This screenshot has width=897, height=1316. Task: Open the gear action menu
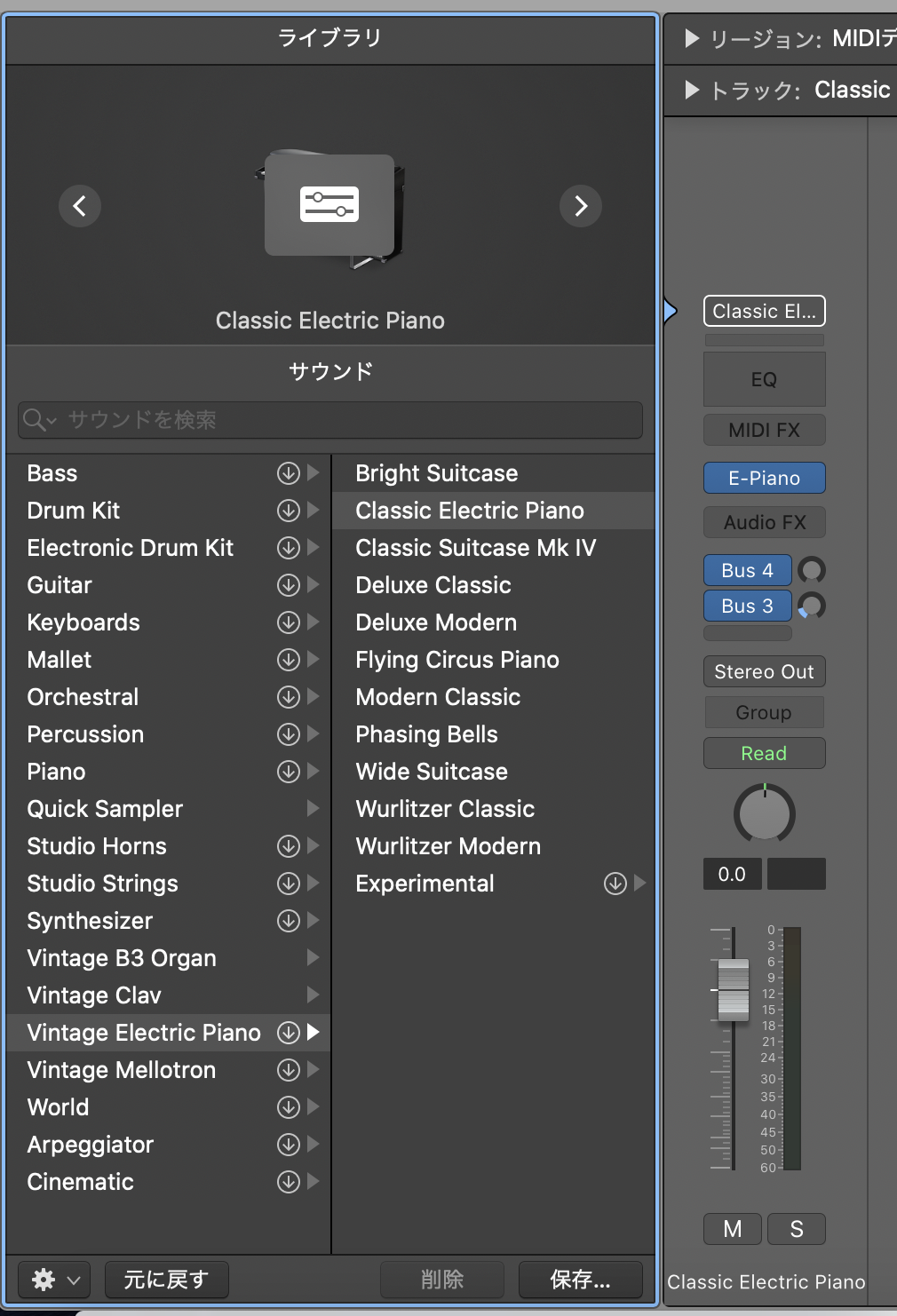54,1280
